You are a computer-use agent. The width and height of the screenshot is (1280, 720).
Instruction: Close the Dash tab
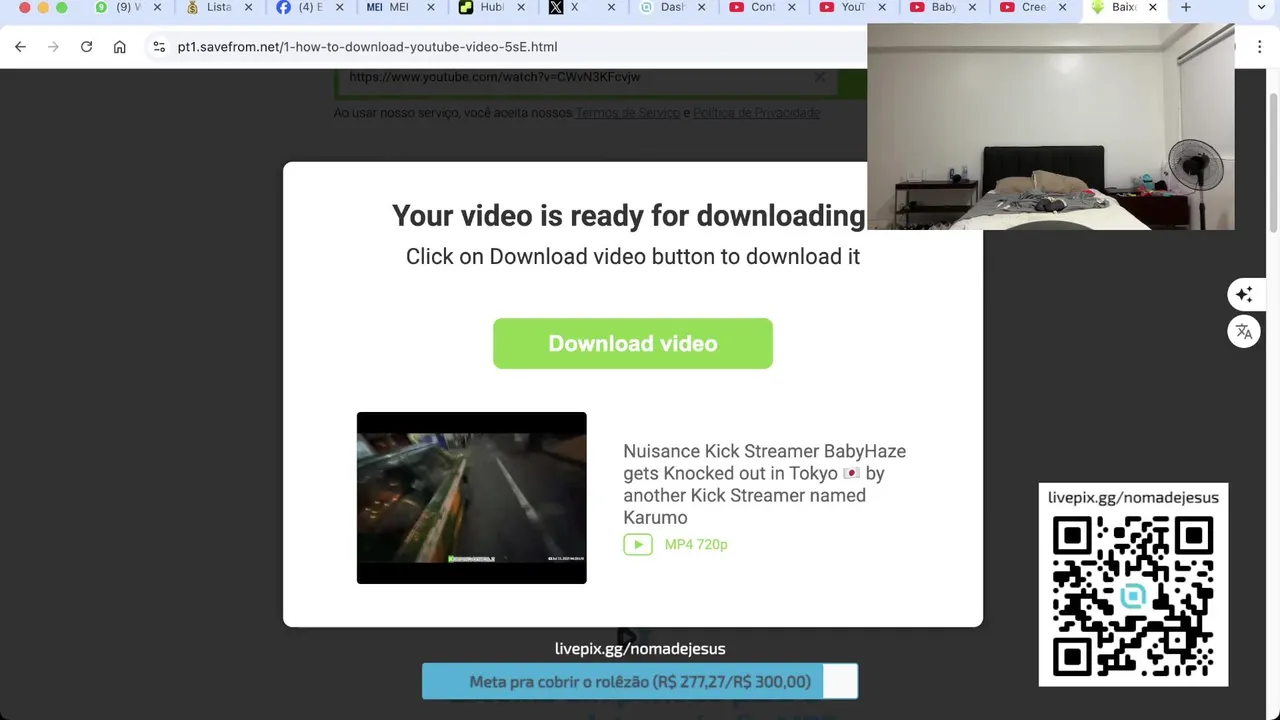click(x=702, y=7)
